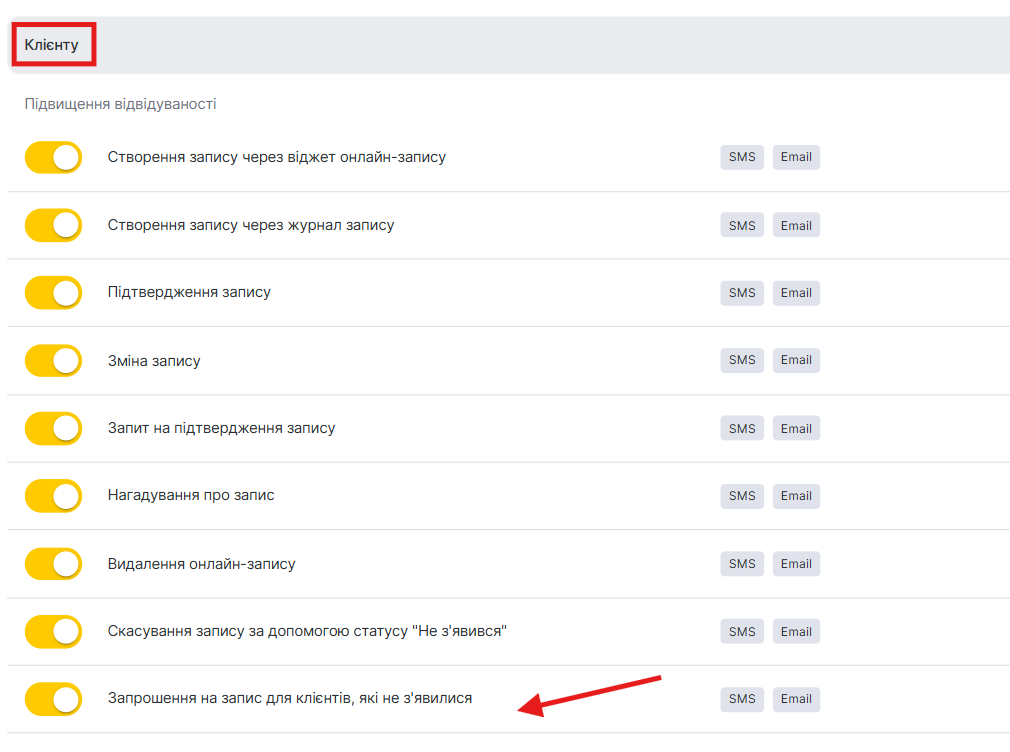
Task: Open Запит на підтвердження запису notification row
Action: point(221,428)
